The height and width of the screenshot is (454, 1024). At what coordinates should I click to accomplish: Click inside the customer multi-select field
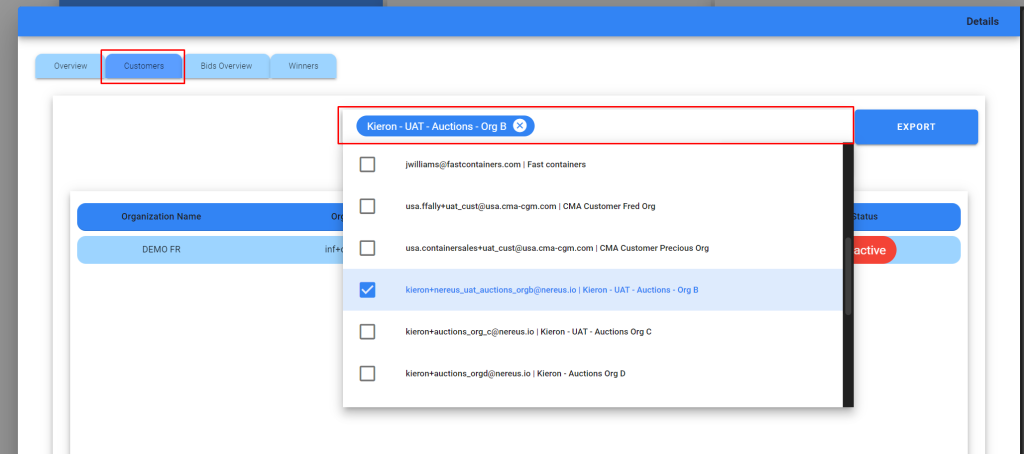click(x=690, y=126)
